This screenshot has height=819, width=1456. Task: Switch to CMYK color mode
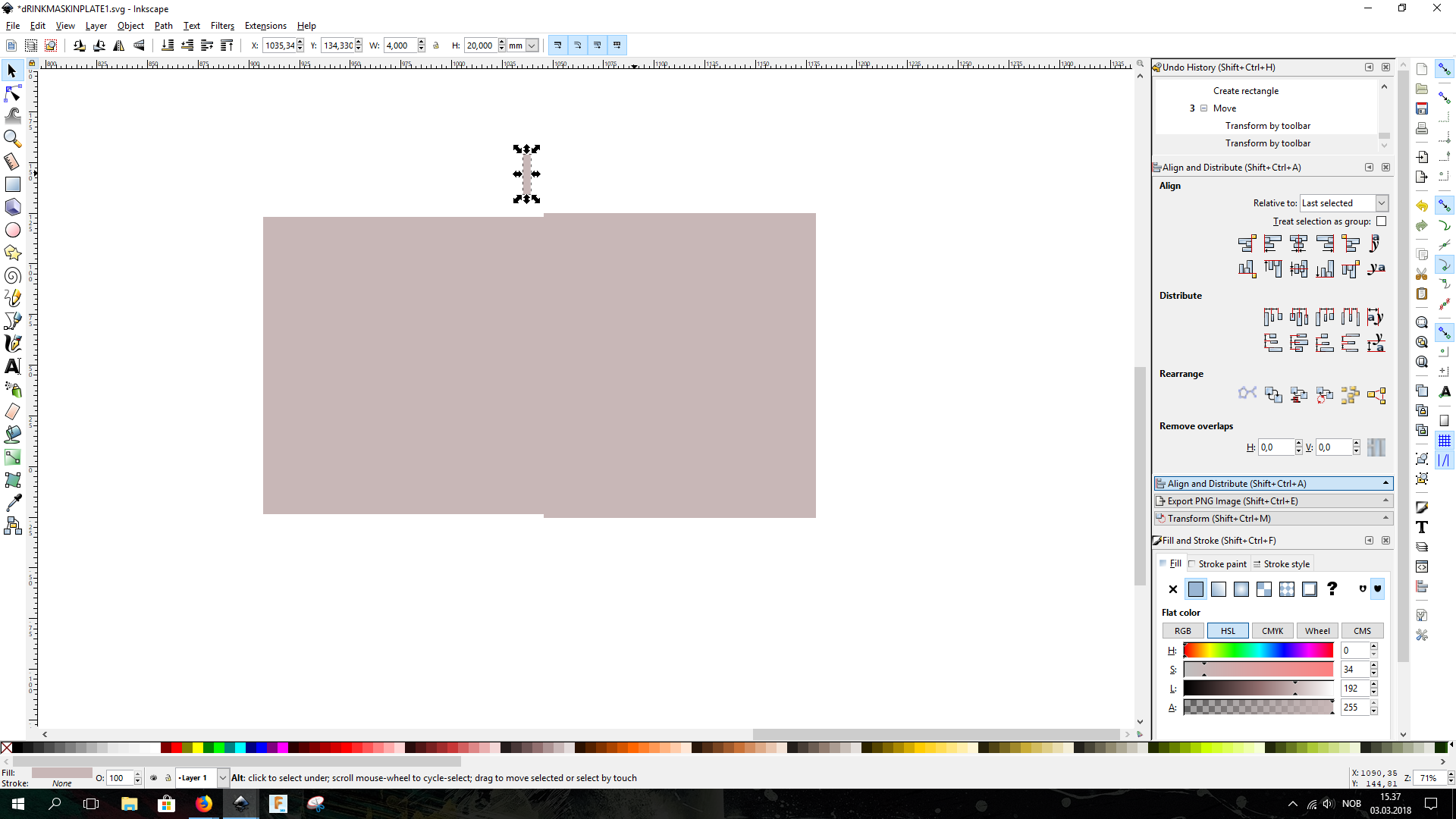(1272, 630)
